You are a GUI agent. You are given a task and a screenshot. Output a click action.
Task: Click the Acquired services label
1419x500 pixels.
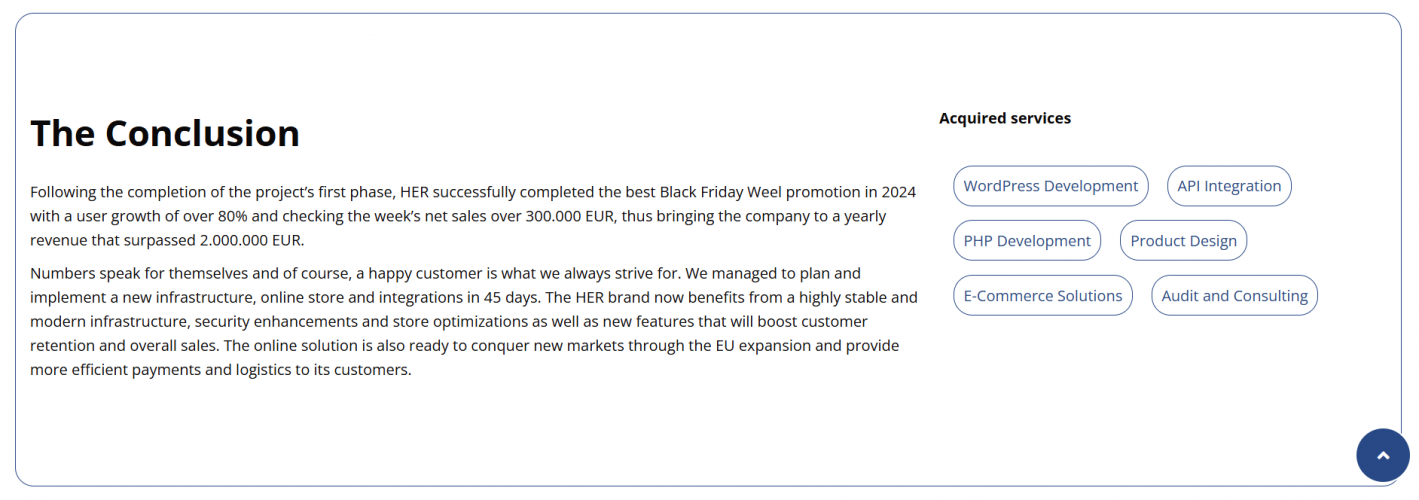[1004, 118]
